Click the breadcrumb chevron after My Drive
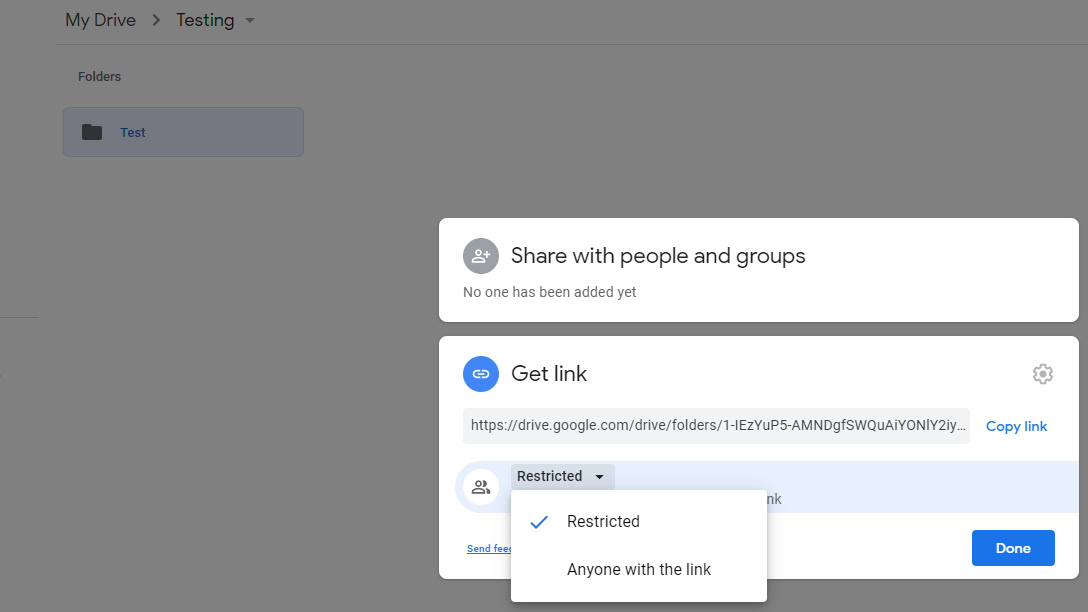 [156, 20]
